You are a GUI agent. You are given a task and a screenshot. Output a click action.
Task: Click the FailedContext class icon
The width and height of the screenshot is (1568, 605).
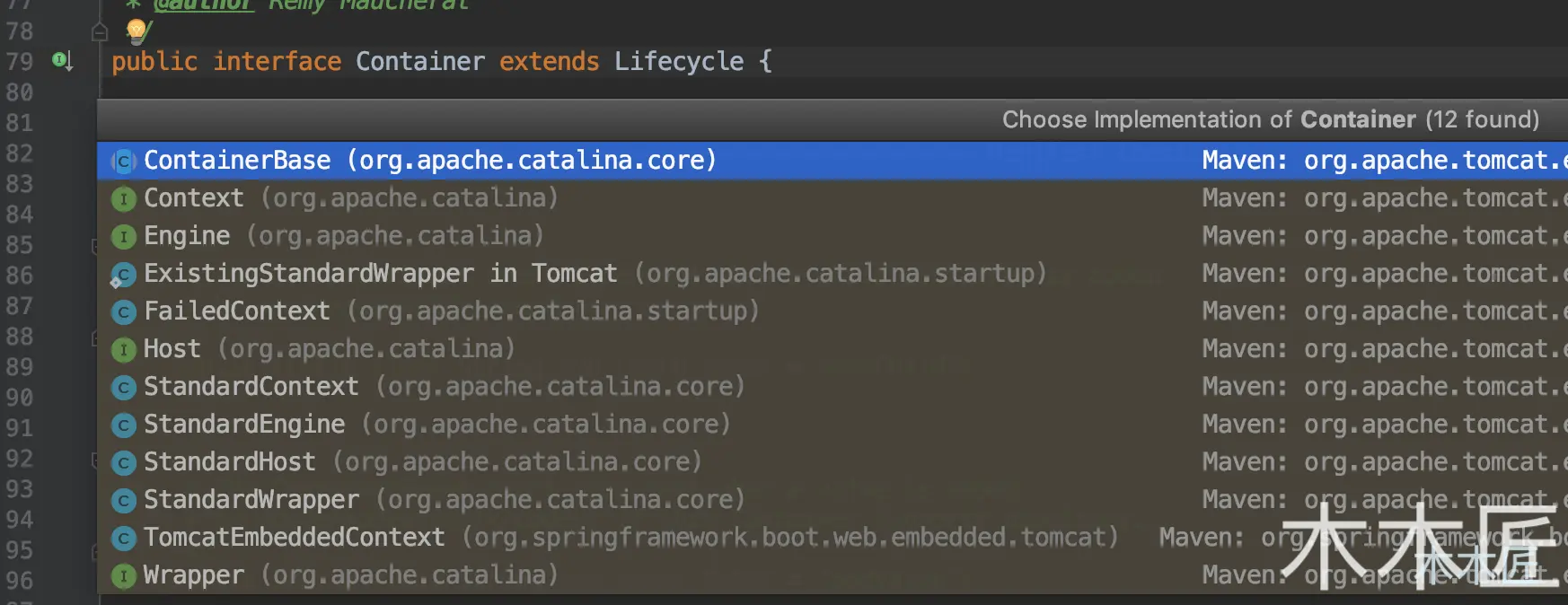click(x=123, y=311)
